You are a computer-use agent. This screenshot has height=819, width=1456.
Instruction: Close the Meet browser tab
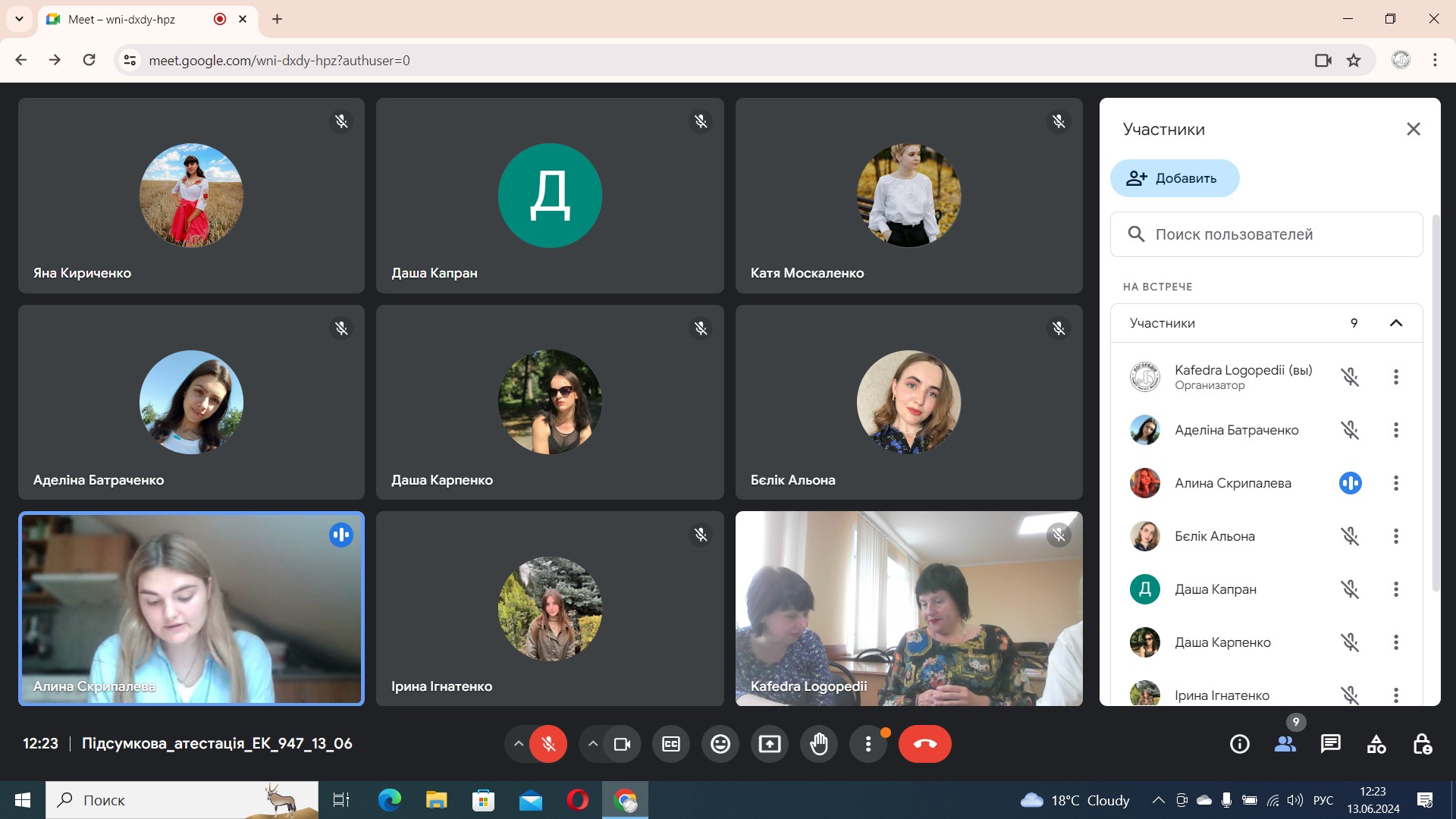pyautogui.click(x=243, y=19)
